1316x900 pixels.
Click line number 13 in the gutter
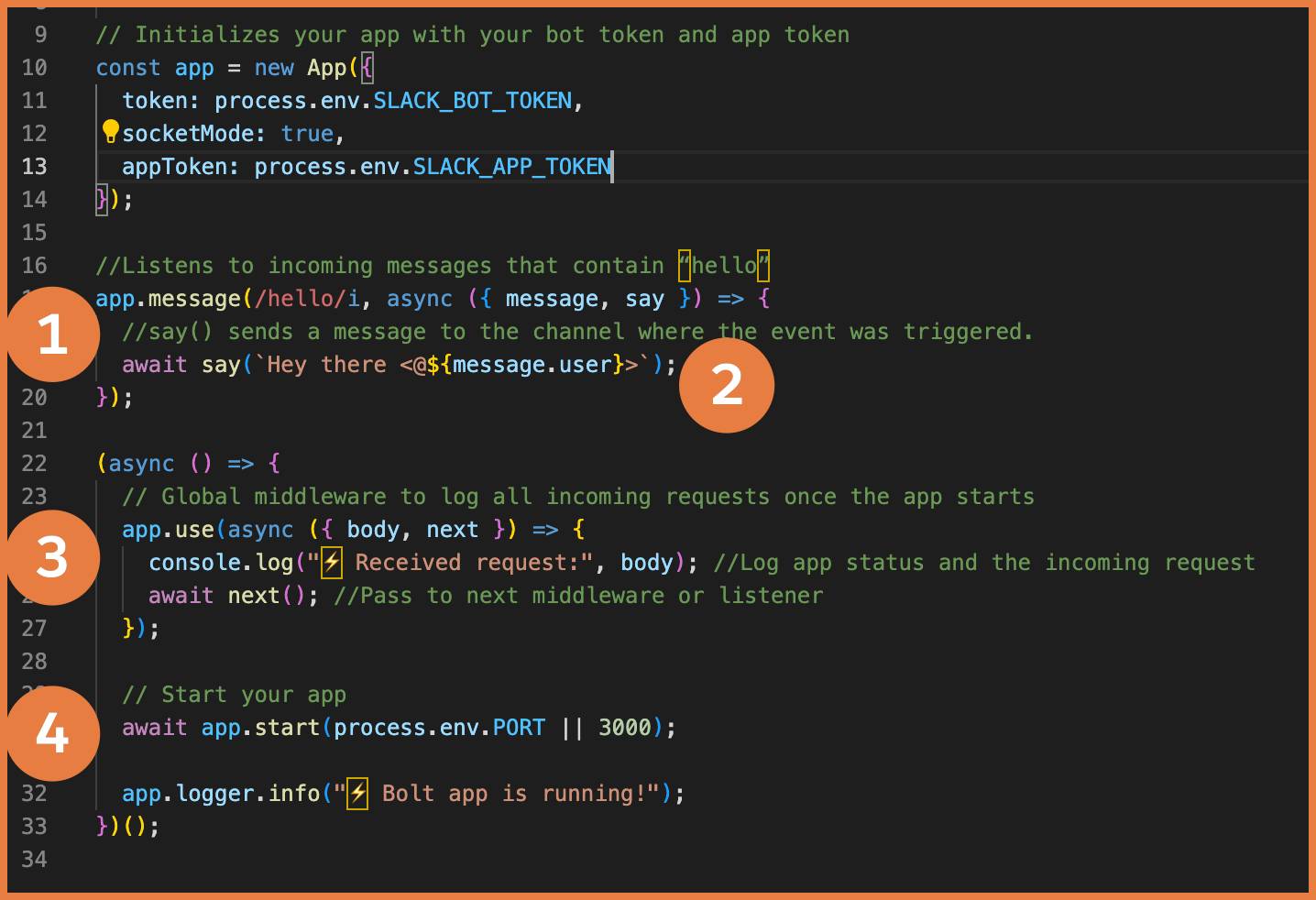(34, 167)
